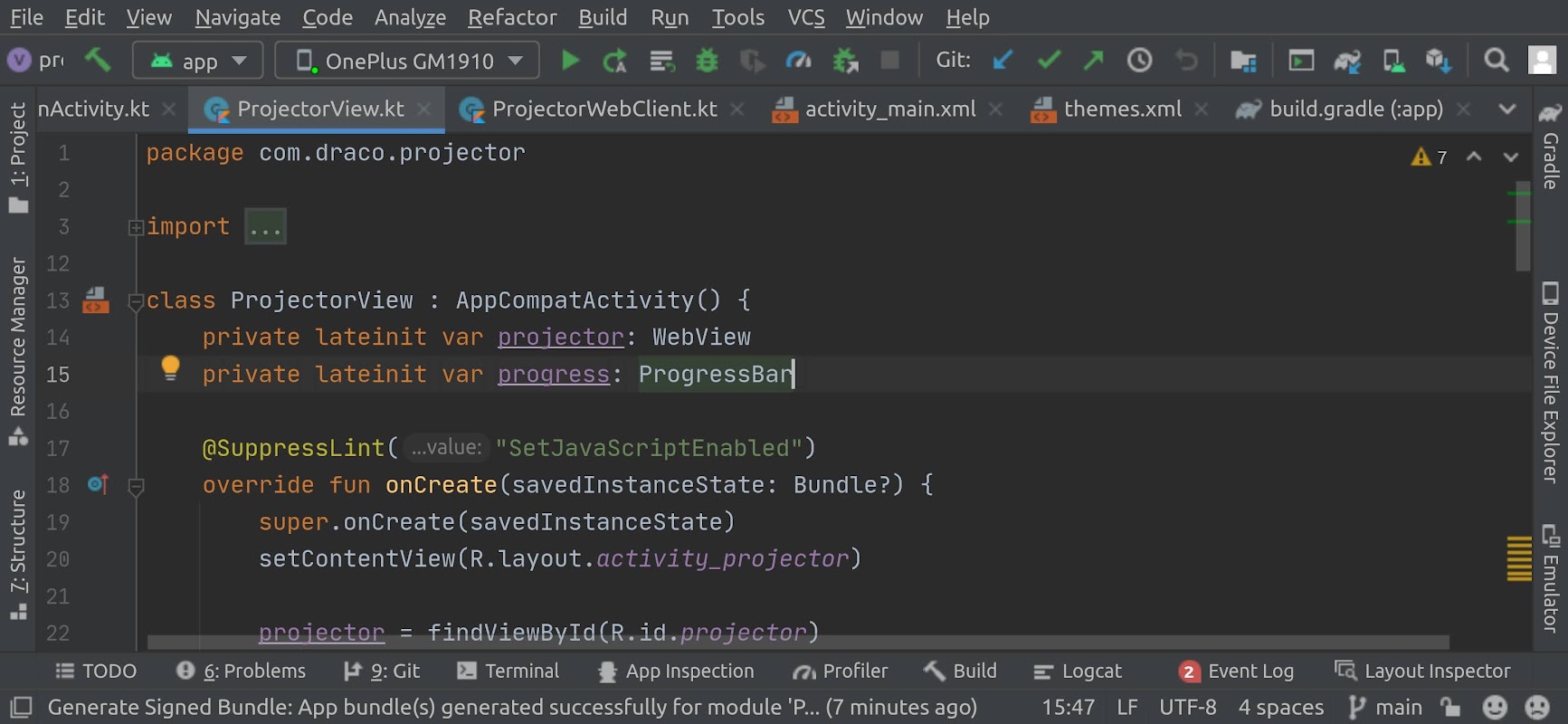Open the Event Log panel
Screen dimensions: 1568x724
[1237, 671]
